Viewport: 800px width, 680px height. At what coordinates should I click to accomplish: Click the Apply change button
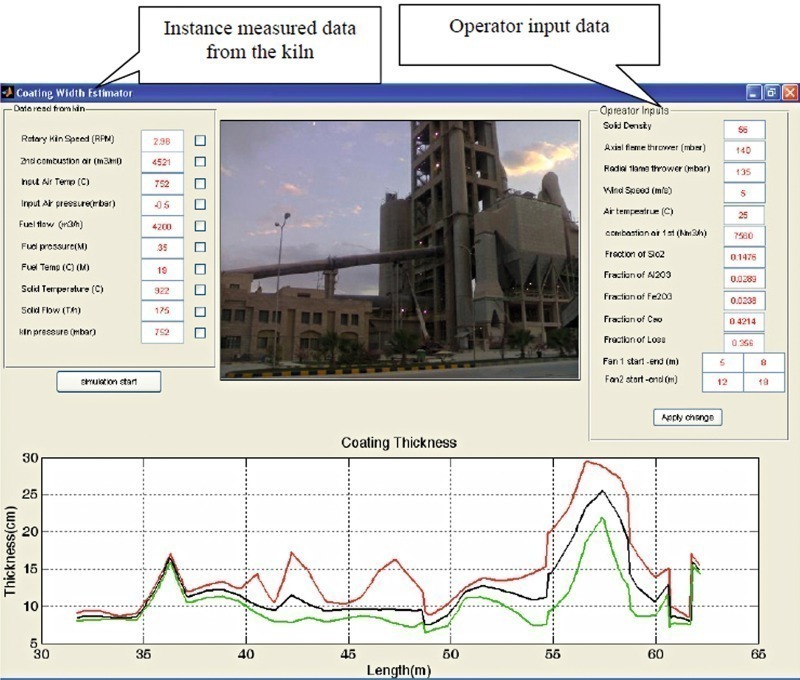[685, 417]
